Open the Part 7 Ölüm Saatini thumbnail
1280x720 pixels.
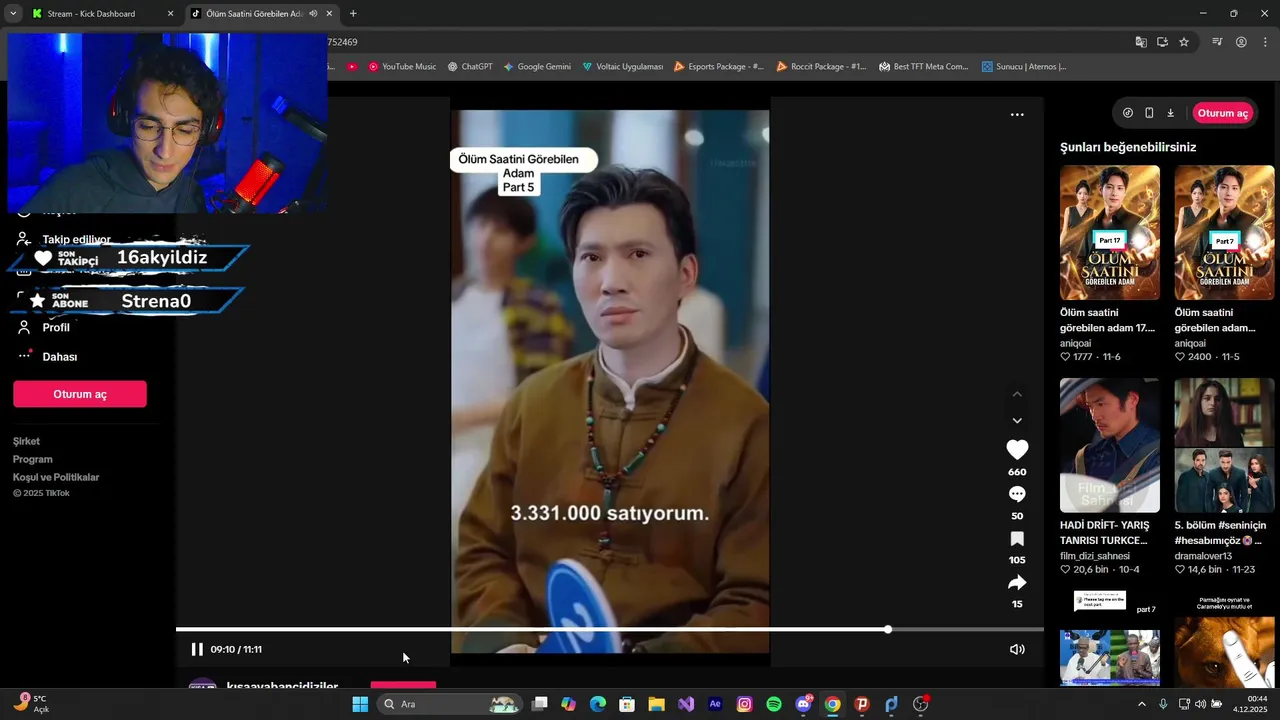click(1224, 233)
